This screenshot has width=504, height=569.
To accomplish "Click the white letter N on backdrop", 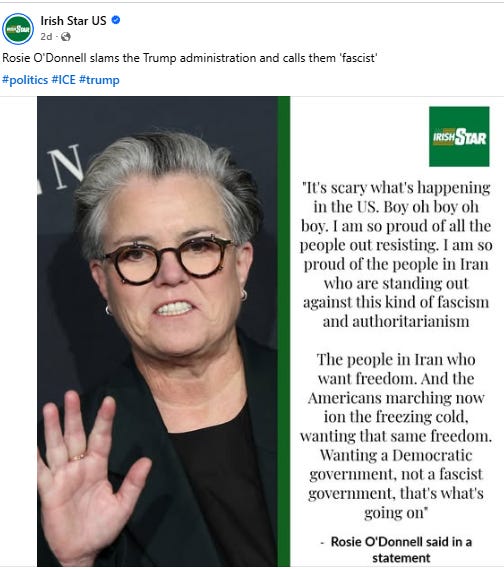I will coord(65,167).
